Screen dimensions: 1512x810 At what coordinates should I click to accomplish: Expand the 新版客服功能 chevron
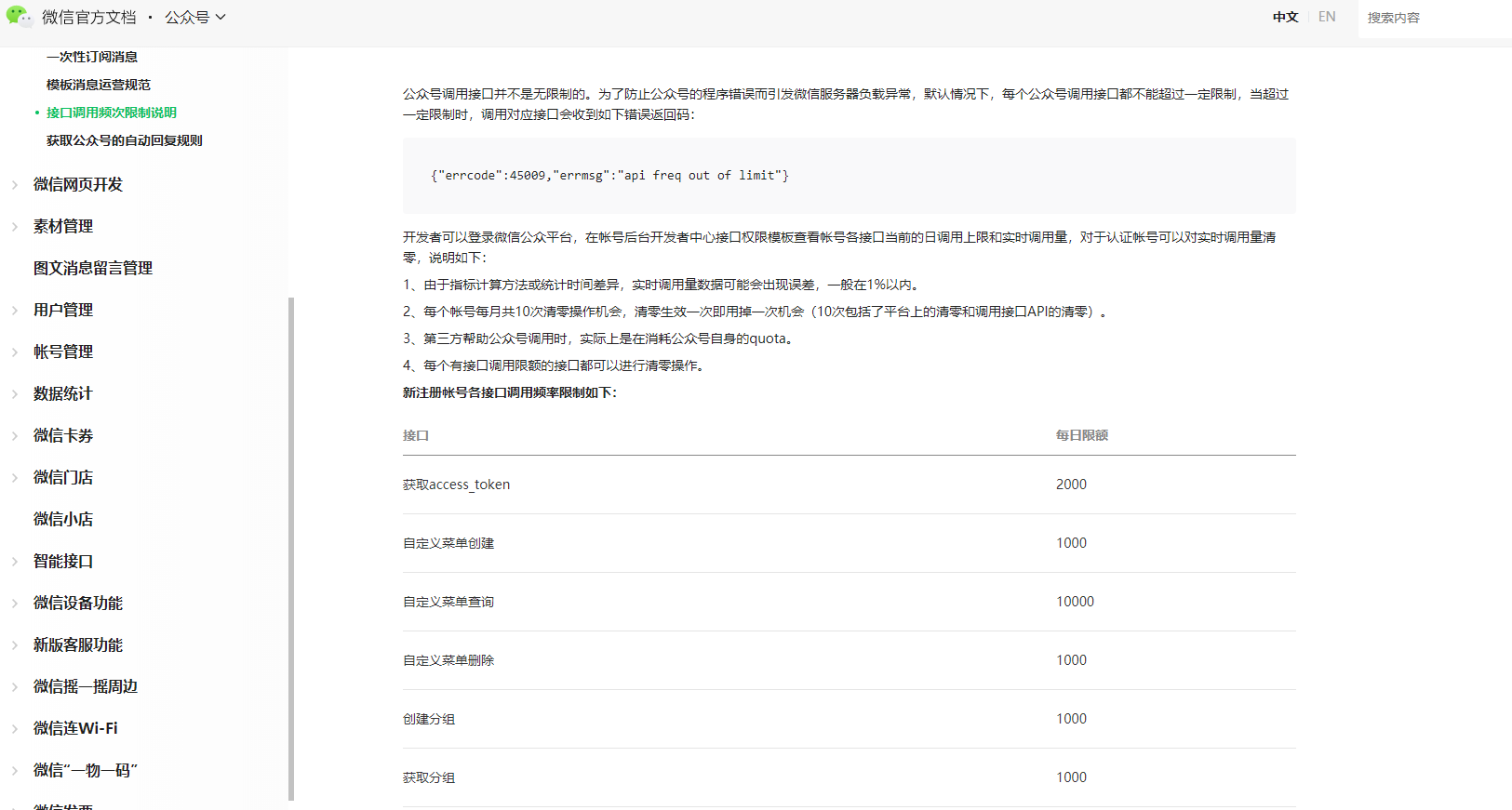[x=15, y=645]
